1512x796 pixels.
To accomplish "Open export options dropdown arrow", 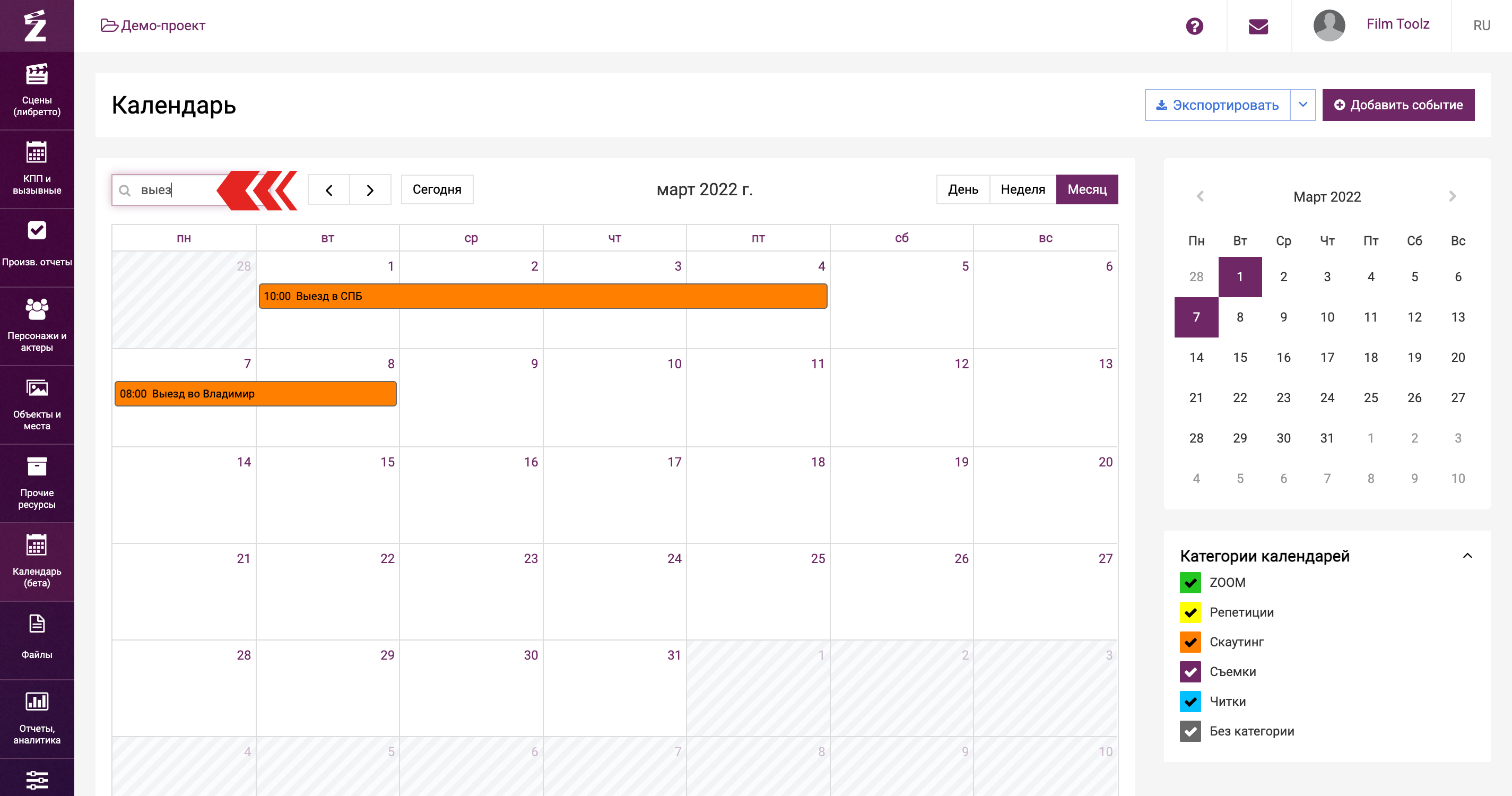I will point(1303,105).
